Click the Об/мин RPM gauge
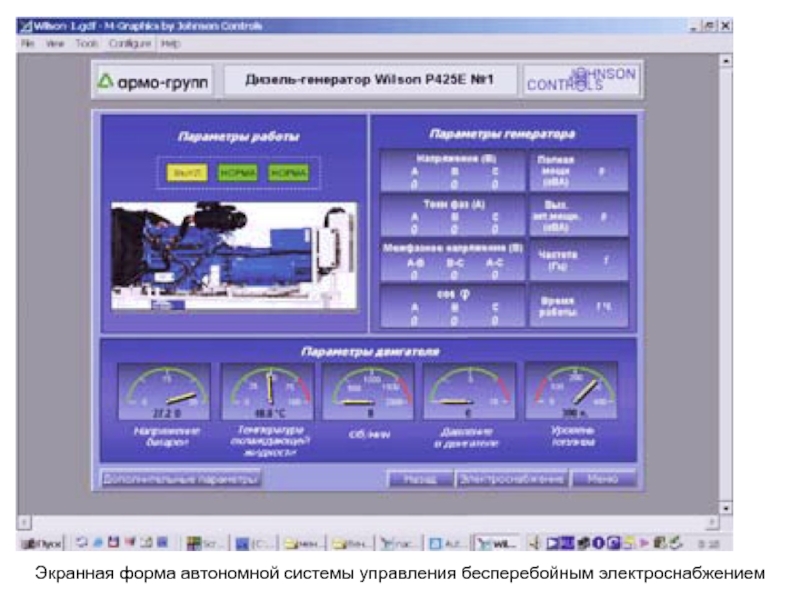Viewport: 800px width, 600px height. [x=368, y=392]
